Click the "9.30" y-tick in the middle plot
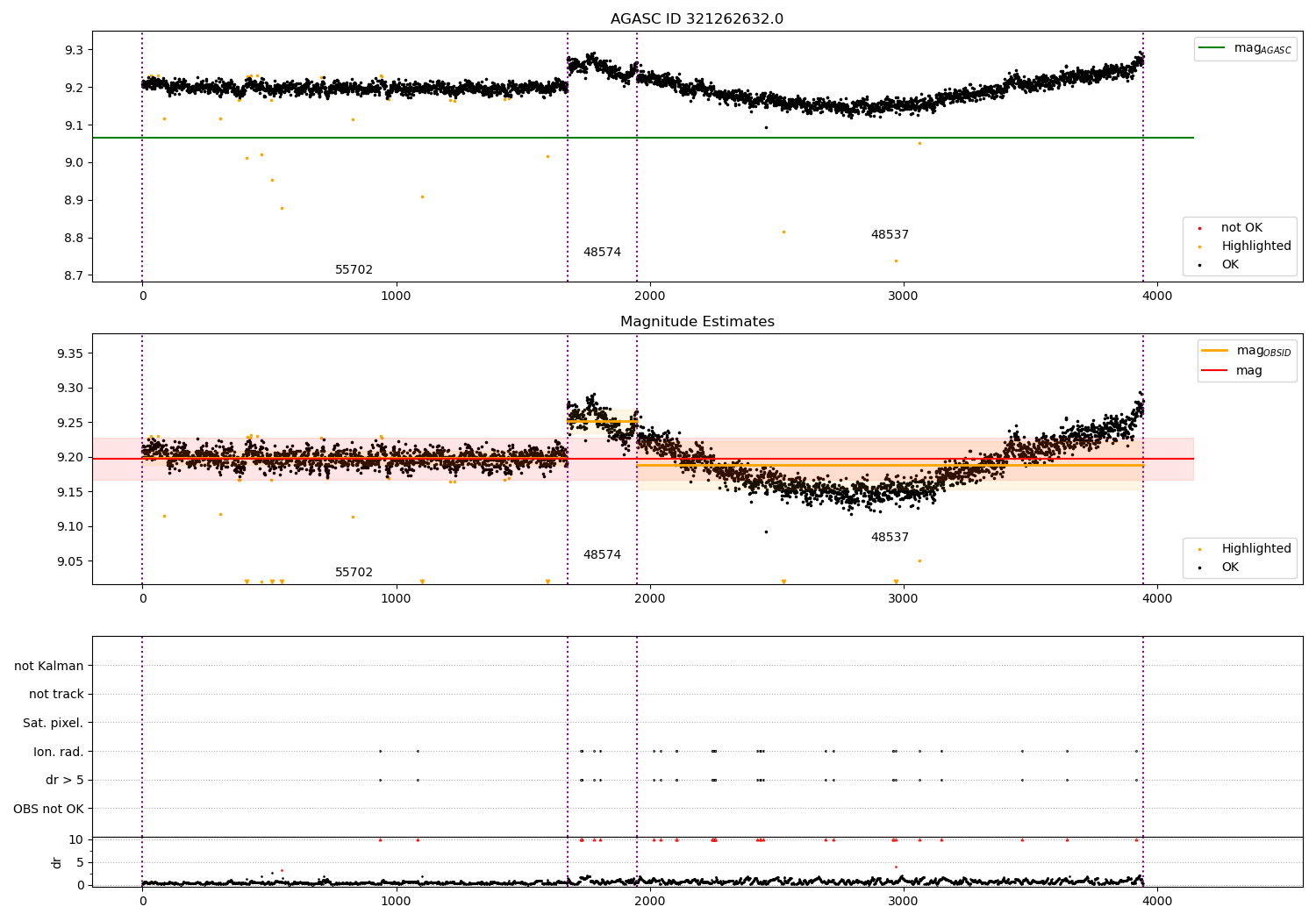Viewport: 1316px width, 921px height. click(x=70, y=389)
